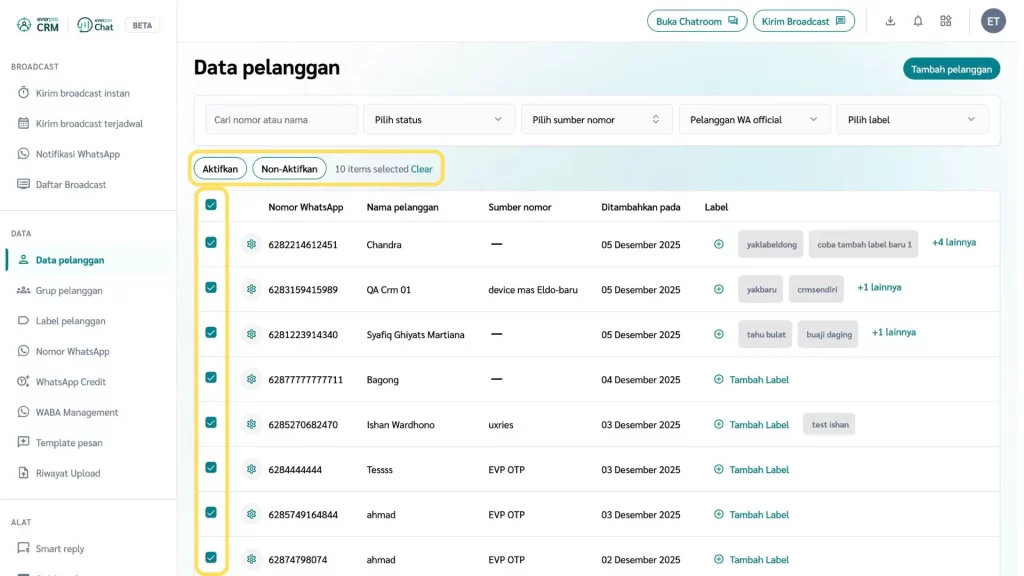Image resolution: width=1024 pixels, height=576 pixels.
Task: Open the Pilih sumber nomor dropdown
Action: [596, 120]
